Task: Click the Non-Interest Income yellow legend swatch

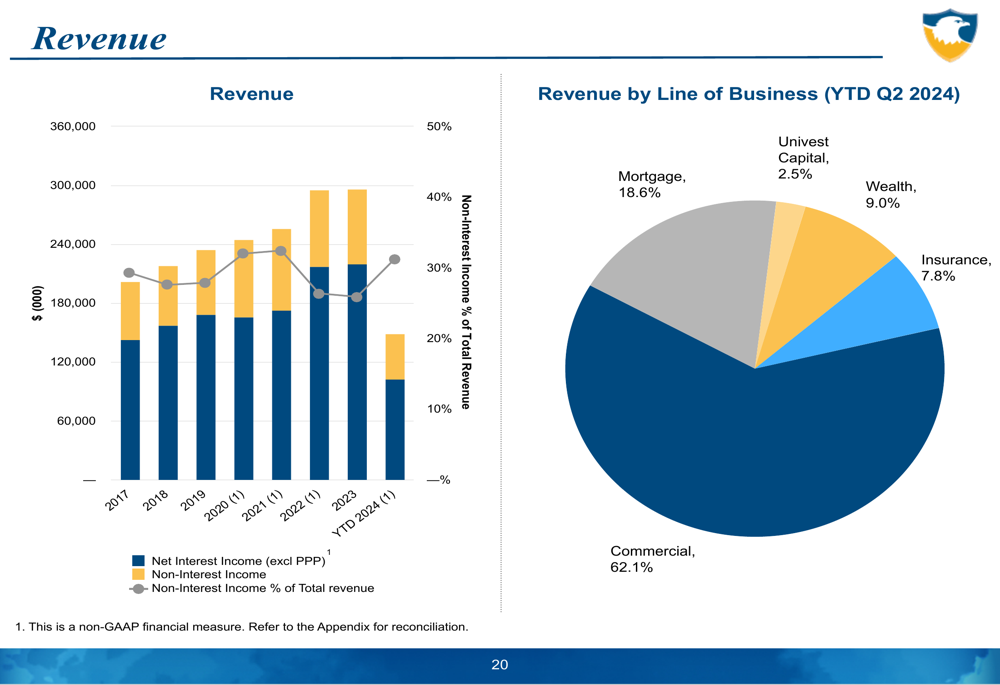Action: (x=138, y=574)
